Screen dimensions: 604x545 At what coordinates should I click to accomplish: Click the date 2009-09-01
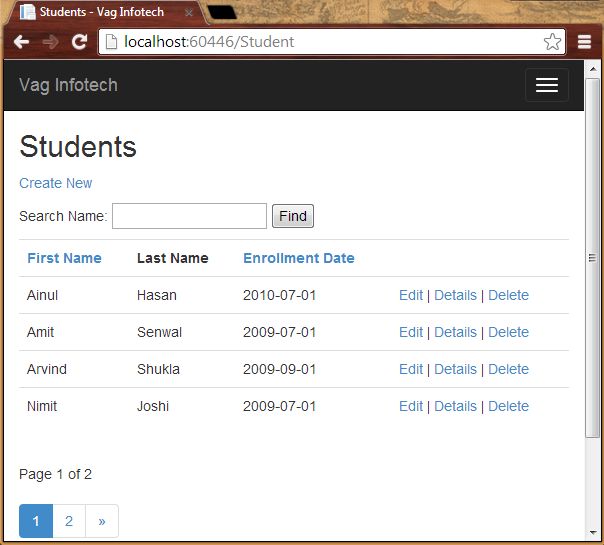pyautogui.click(x=280, y=369)
